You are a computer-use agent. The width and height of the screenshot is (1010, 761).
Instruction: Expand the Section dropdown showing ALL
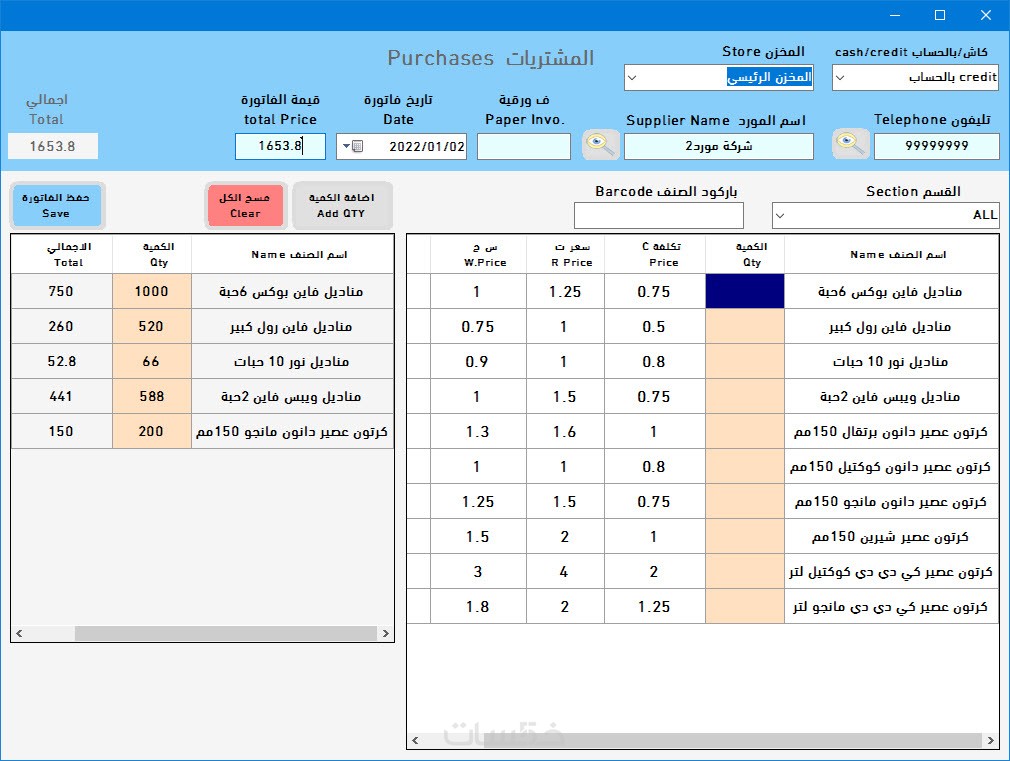pos(780,215)
